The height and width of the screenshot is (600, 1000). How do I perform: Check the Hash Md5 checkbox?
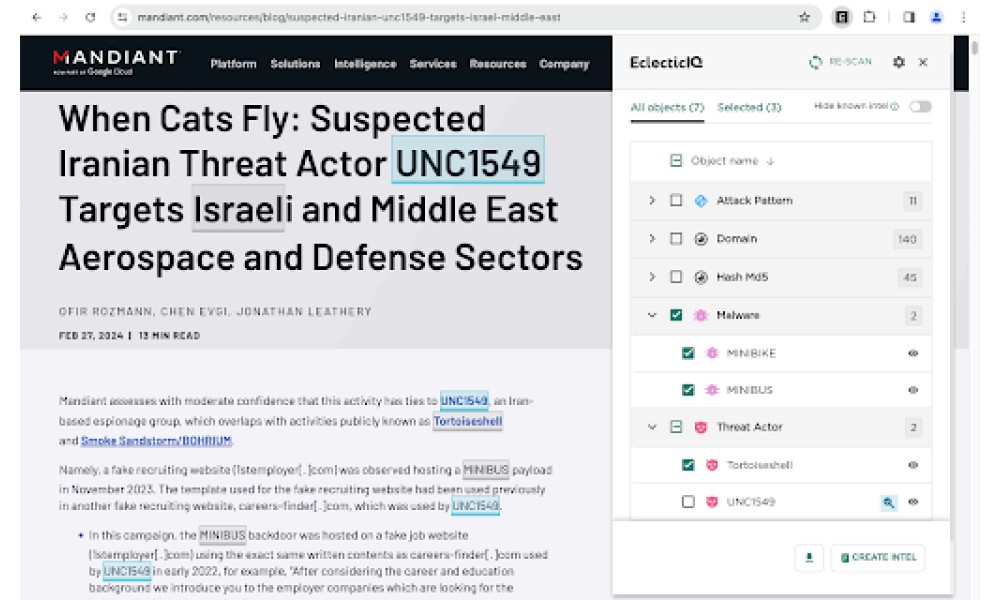(676, 277)
